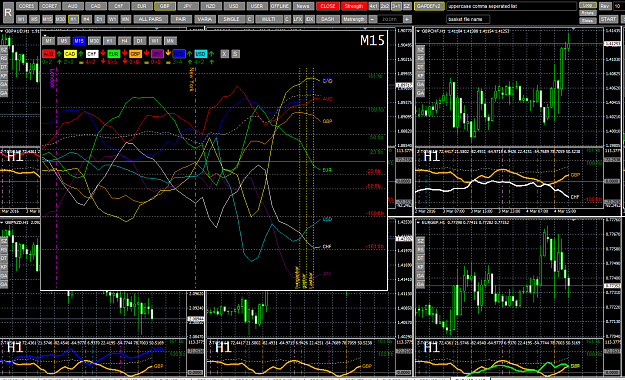
Task: Toggle the purple JPY currency line button
Action: [x=157, y=54]
